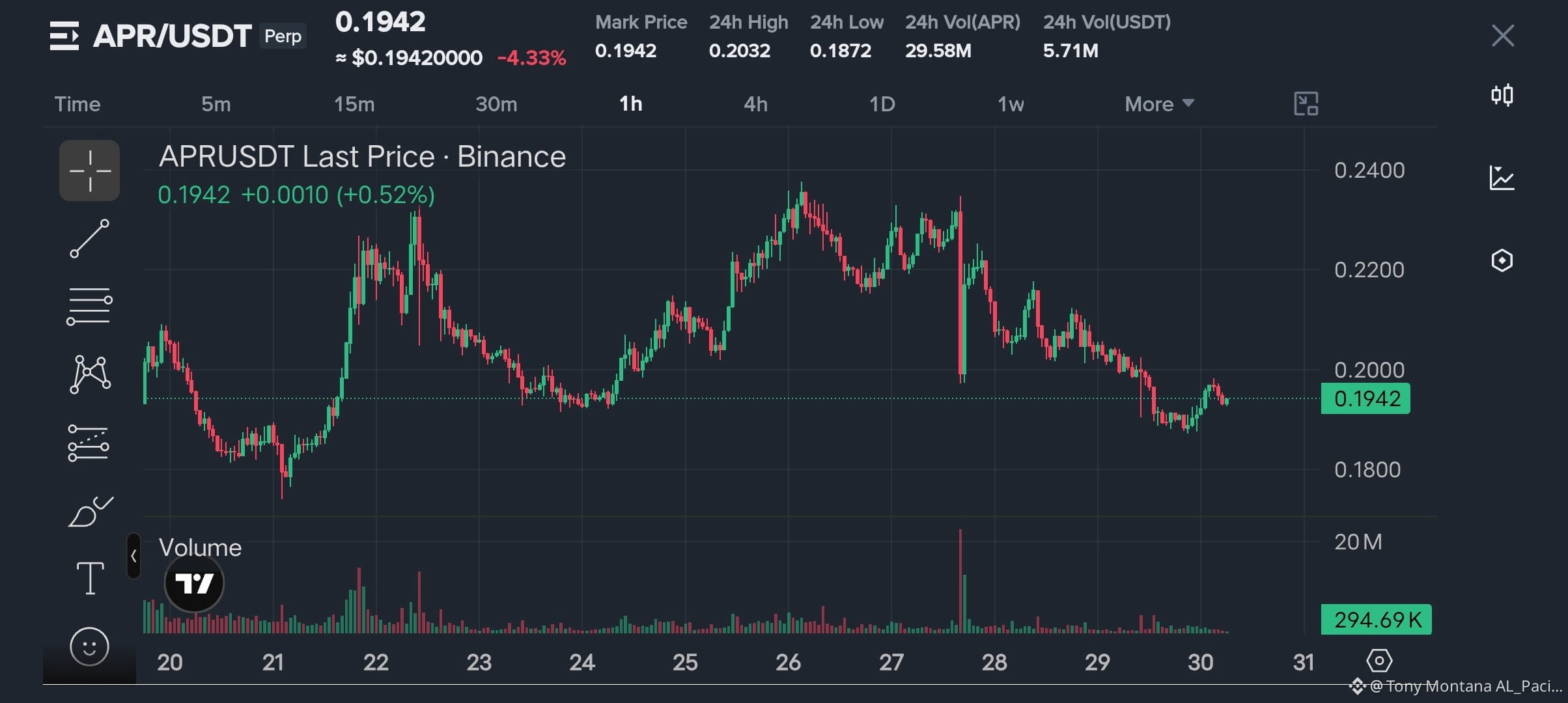
Task: Open the price scale settings icon near date axis
Action: (x=1379, y=661)
